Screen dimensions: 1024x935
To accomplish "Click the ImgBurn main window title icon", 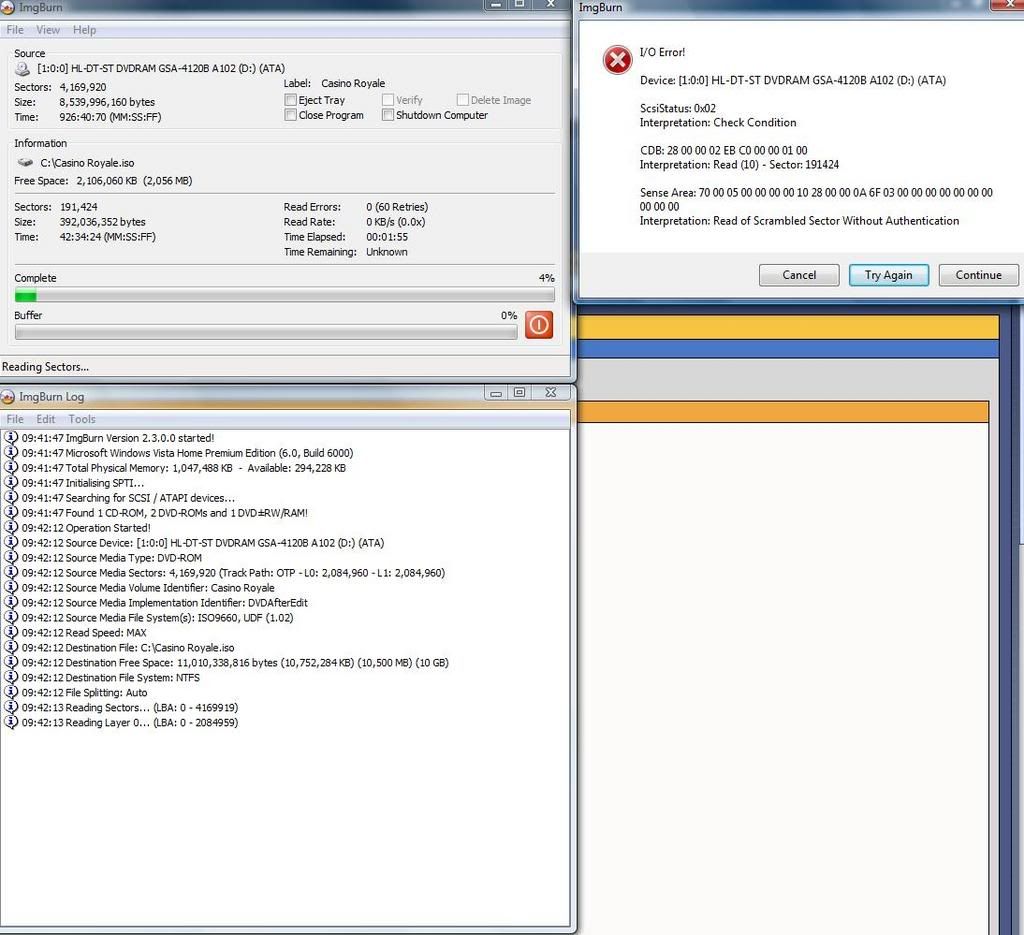I will [8, 7].
